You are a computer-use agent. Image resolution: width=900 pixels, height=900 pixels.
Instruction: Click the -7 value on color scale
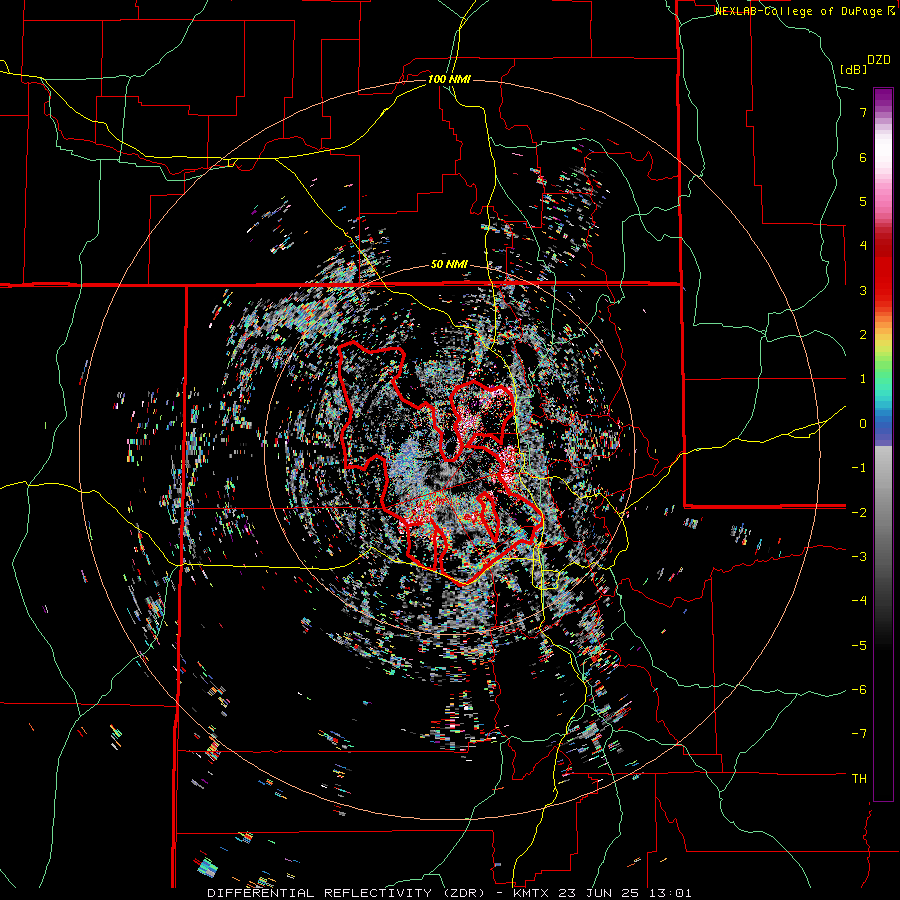click(x=859, y=734)
